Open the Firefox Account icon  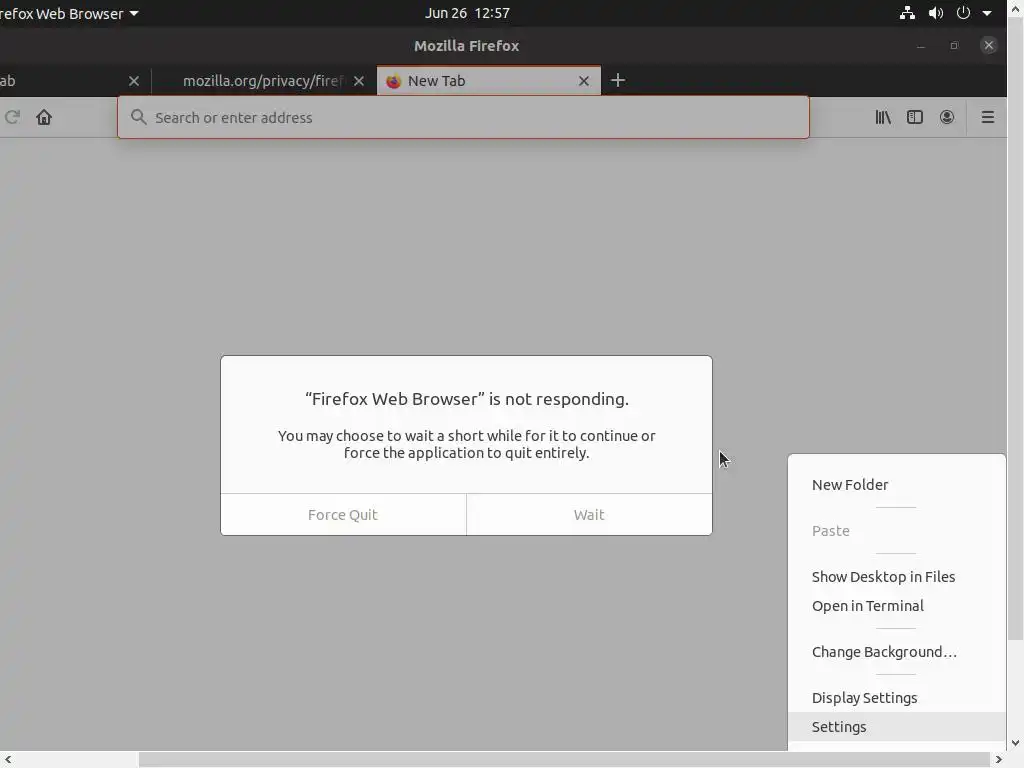[x=947, y=117]
